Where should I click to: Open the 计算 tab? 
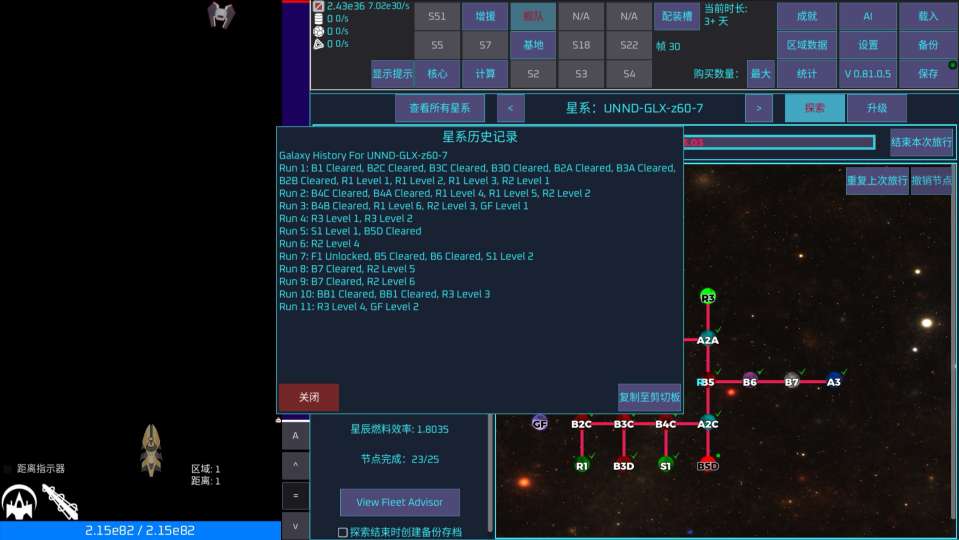tap(485, 74)
